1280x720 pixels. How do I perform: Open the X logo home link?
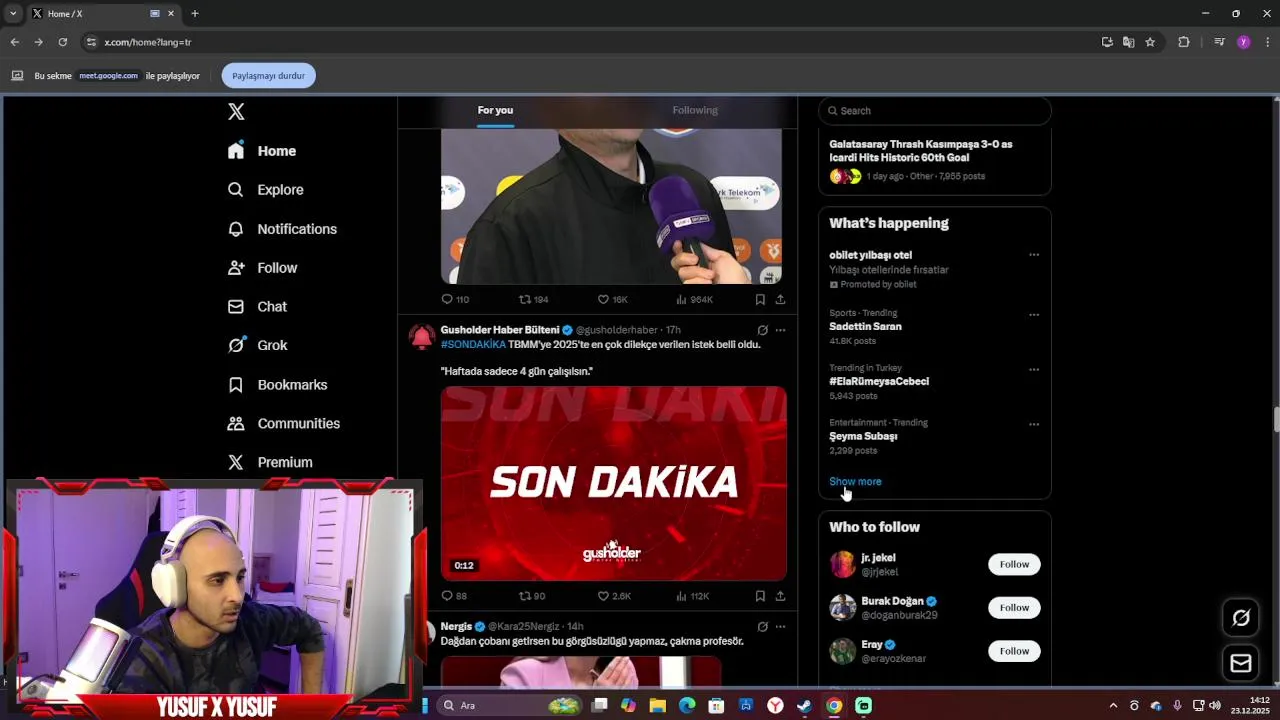click(236, 112)
